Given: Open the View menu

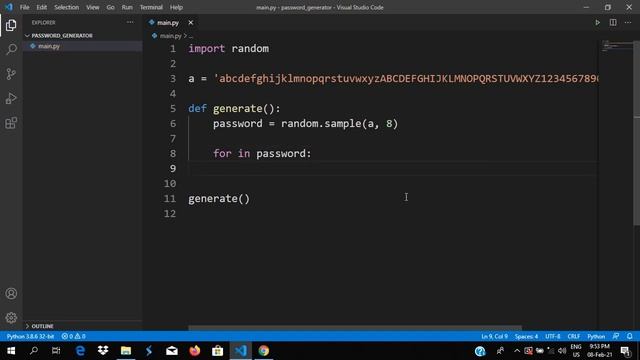Looking at the screenshot, I should click(93, 7).
